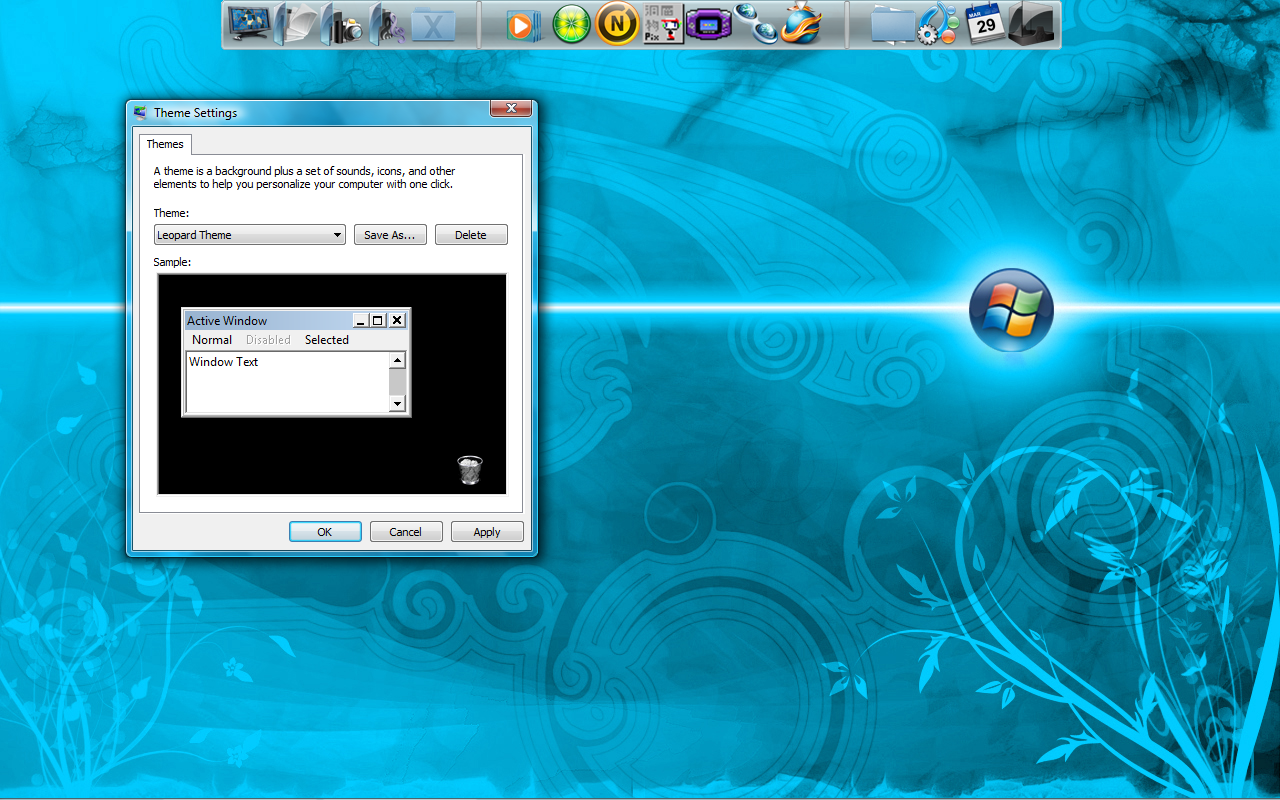Click the "Sample:" label
The image size is (1280, 800).
point(172,262)
